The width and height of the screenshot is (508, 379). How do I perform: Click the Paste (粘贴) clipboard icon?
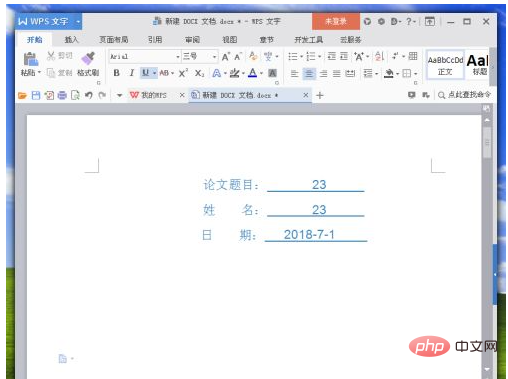click(31, 59)
